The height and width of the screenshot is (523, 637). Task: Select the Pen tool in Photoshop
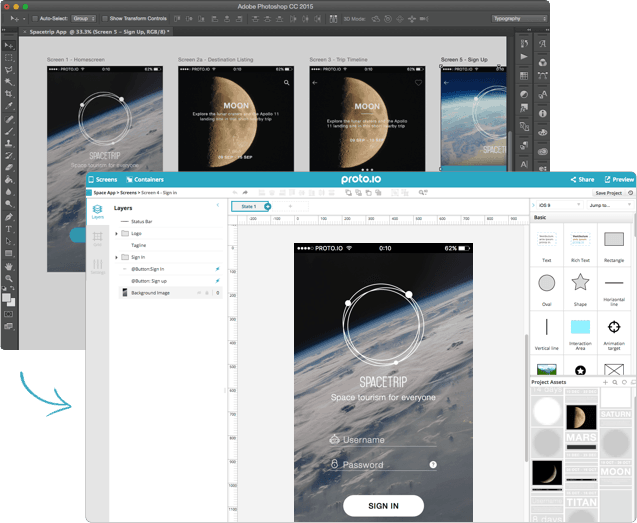coord(9,217)
